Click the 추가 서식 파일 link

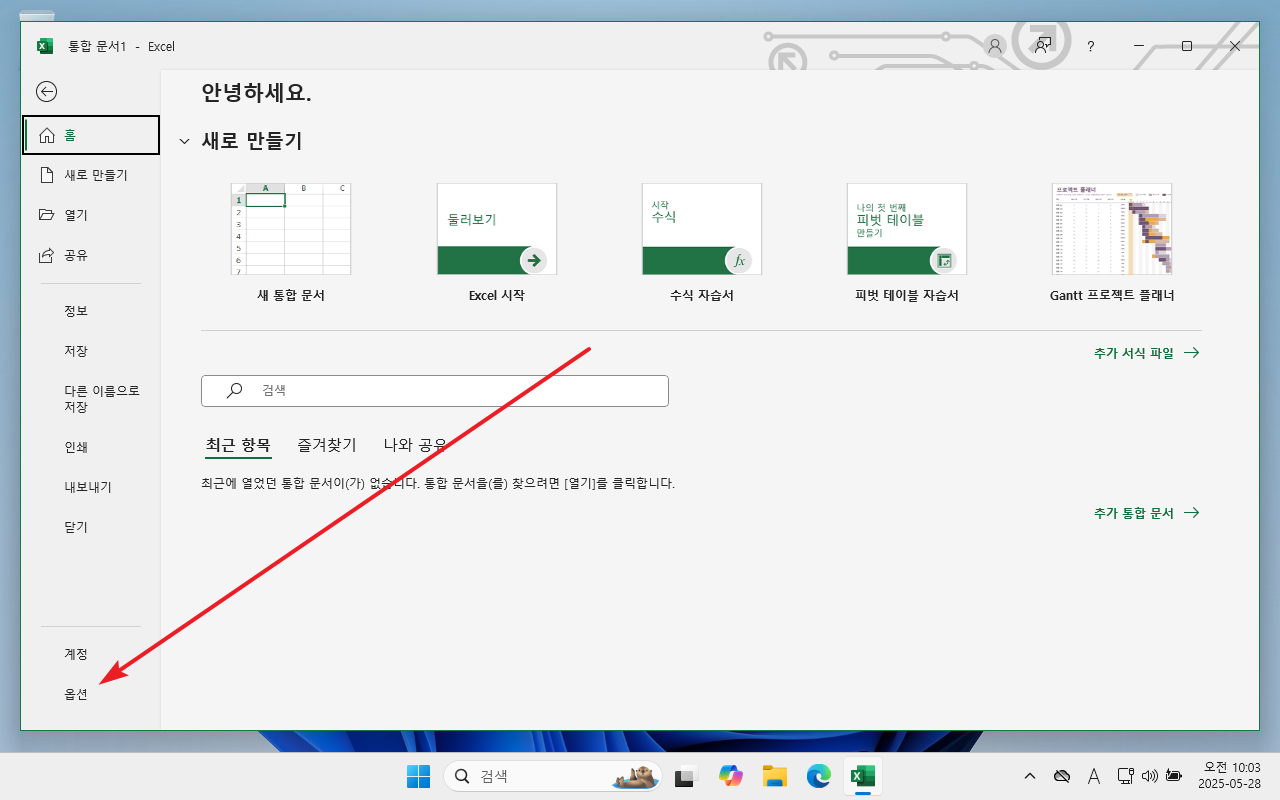click(x=1146, y=353)
